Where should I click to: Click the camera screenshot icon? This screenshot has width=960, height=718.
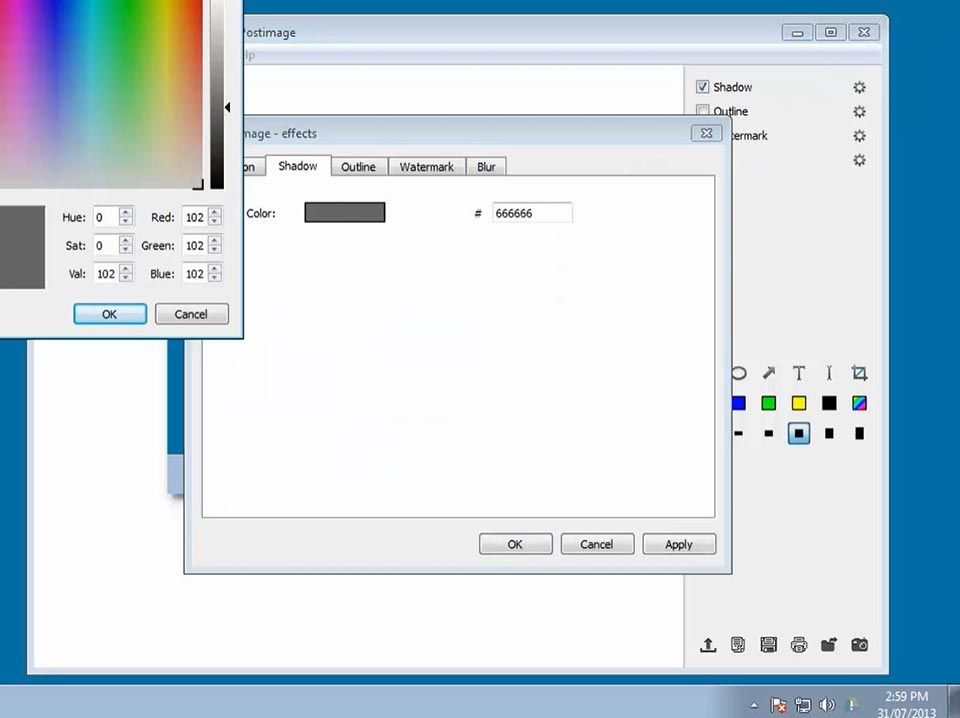(x=859, y=645)
